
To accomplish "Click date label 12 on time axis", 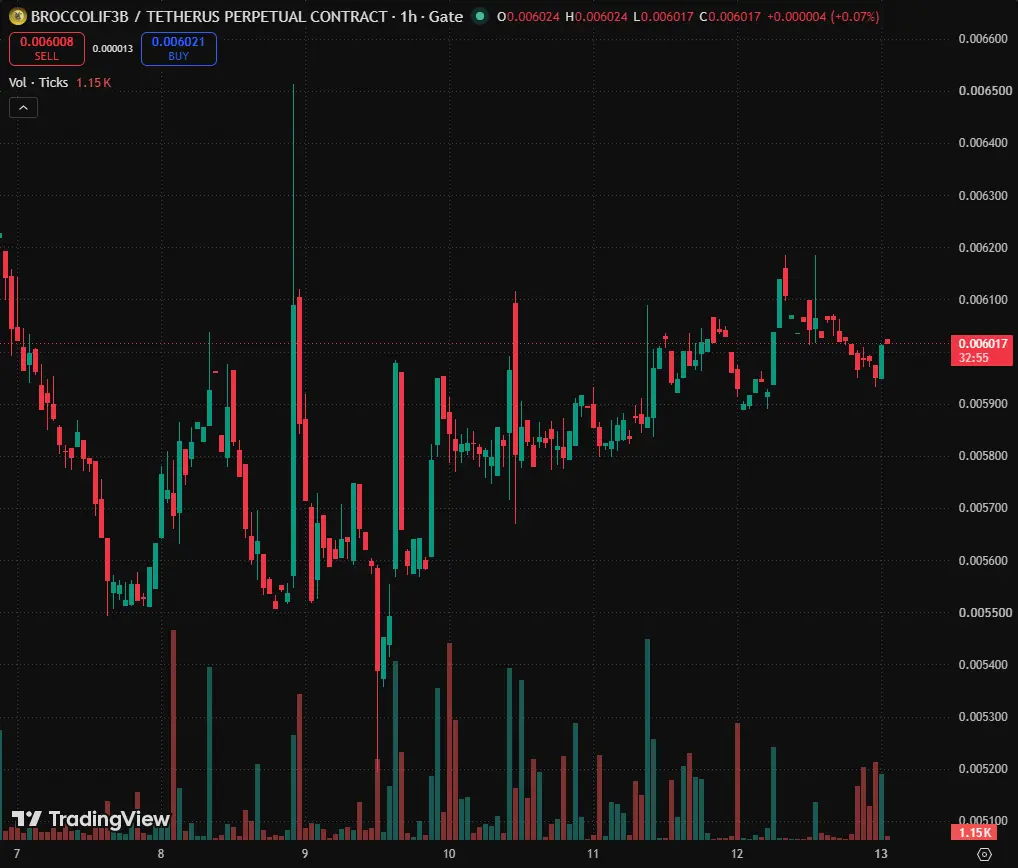I will pos(737,854).
